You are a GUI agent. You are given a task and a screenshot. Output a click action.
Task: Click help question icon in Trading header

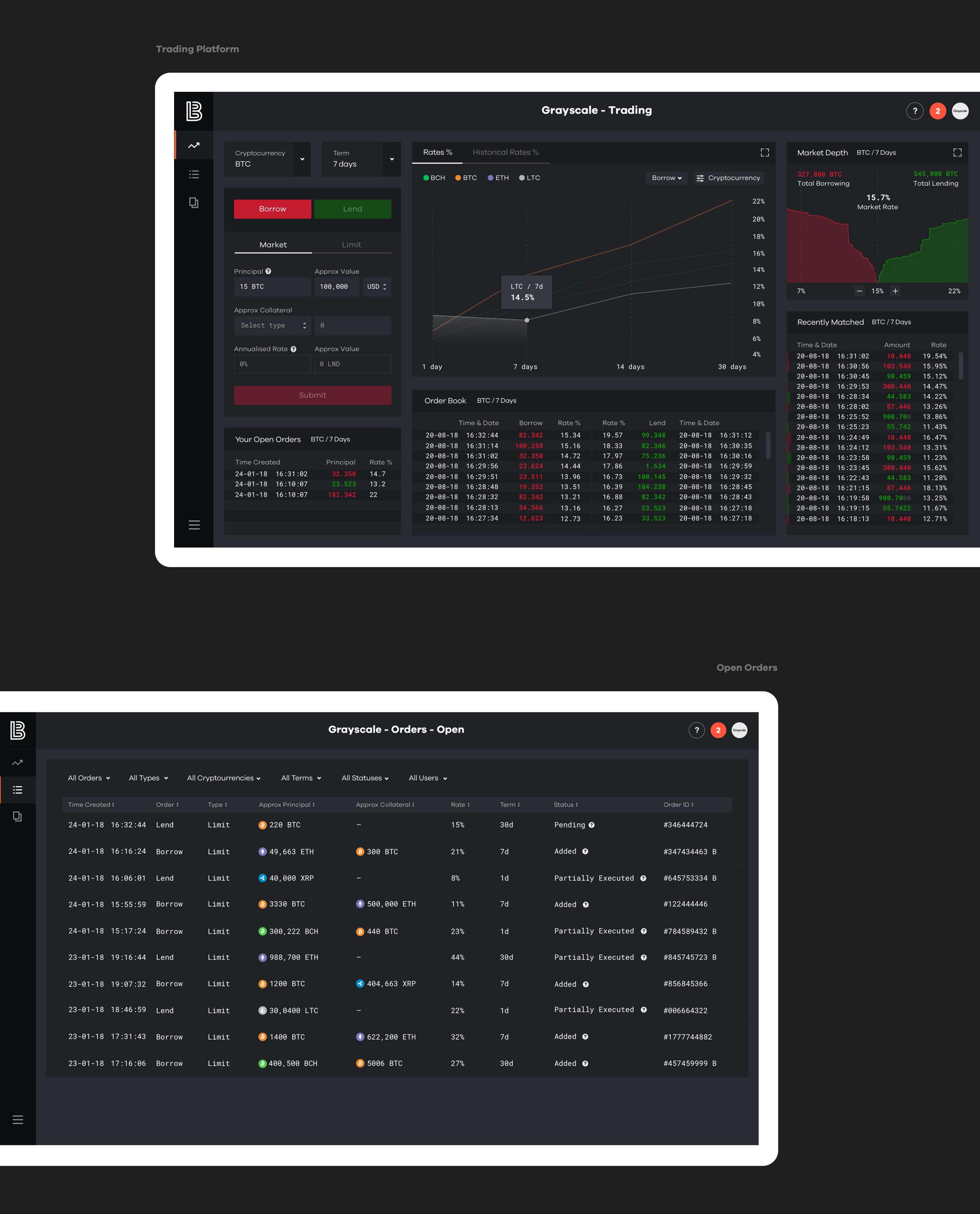(915, 111)
